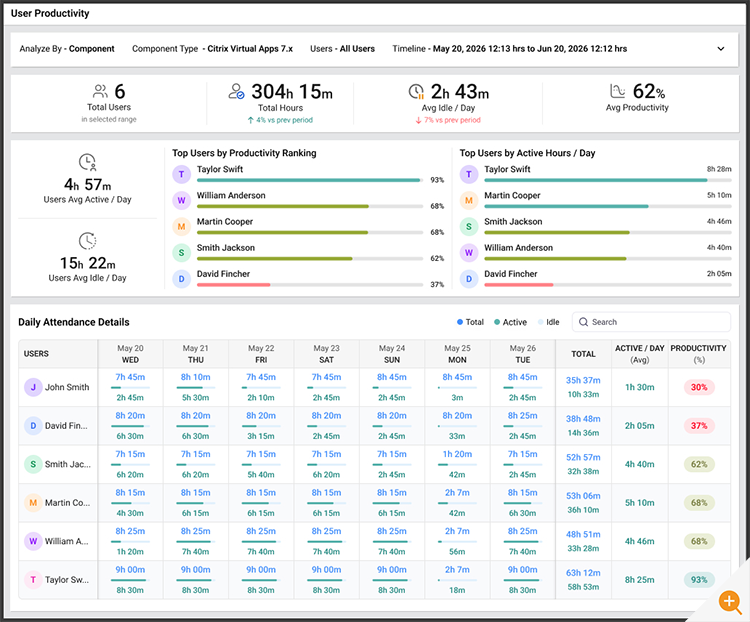The height and width of the screenshot is (622, 750).
Task: Click Users - All Users filter
Action: pyautogui.click(x=342, y=49)
